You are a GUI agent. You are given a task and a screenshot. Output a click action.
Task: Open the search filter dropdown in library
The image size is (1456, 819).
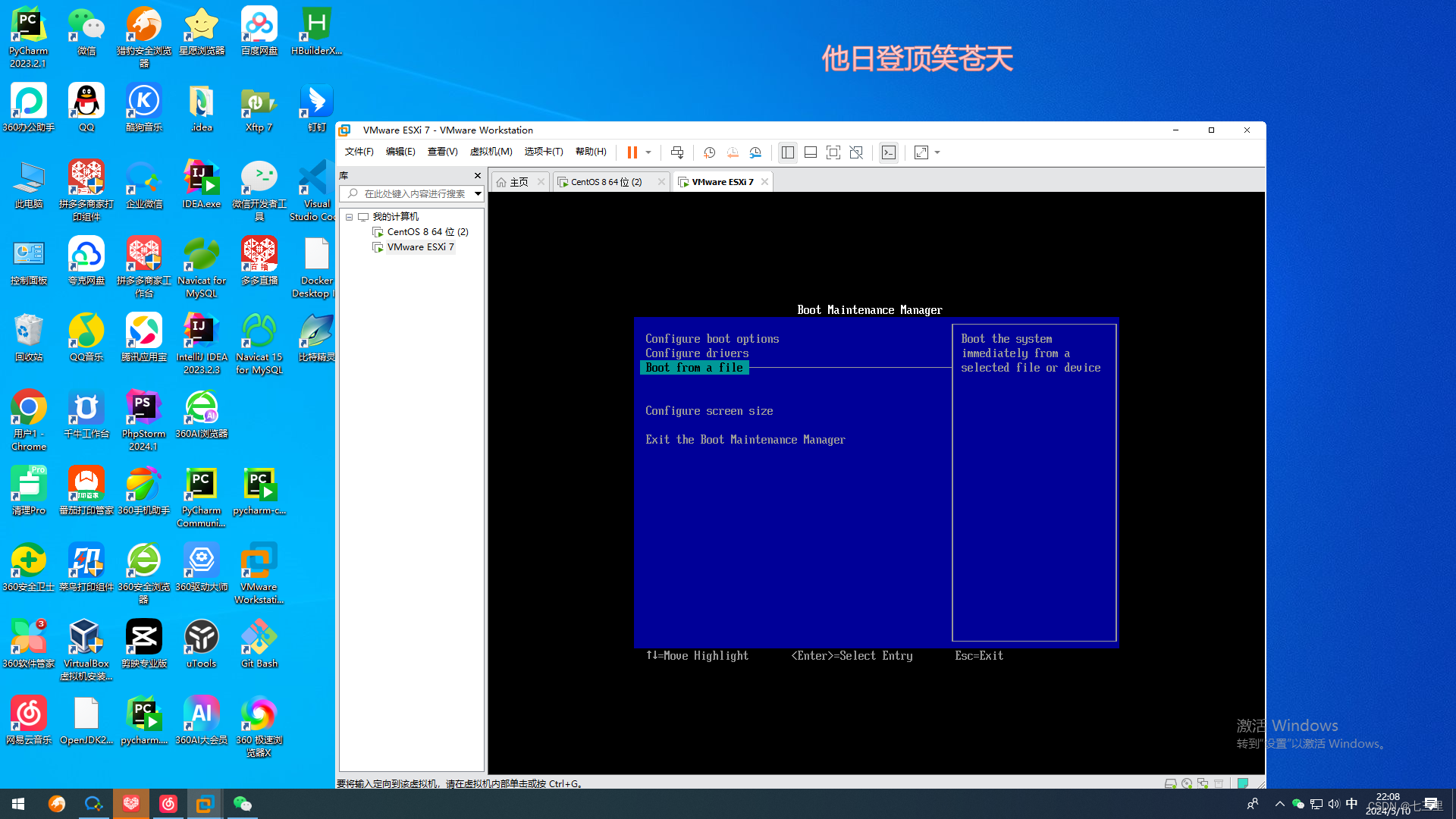pos(478,194)
